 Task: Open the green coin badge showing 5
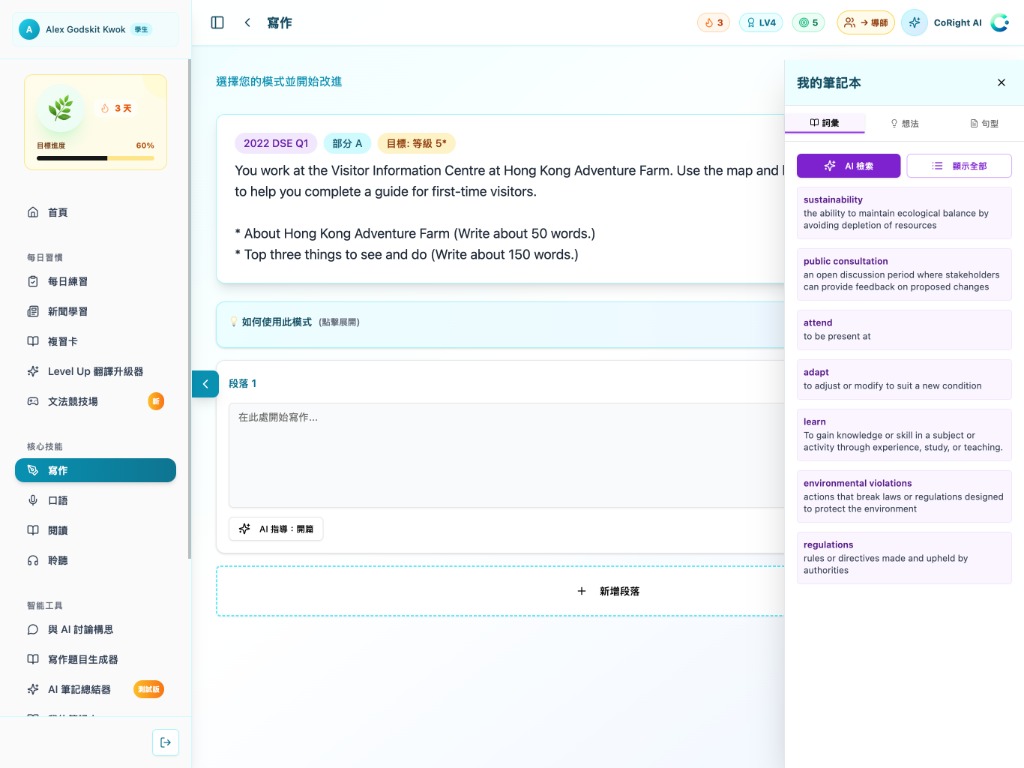coord(808,23)
